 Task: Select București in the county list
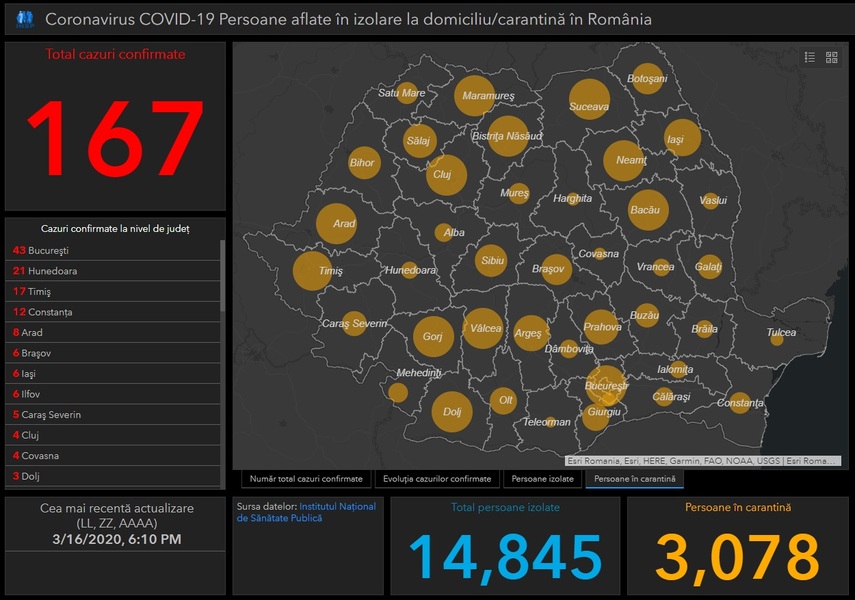[112, 250]
